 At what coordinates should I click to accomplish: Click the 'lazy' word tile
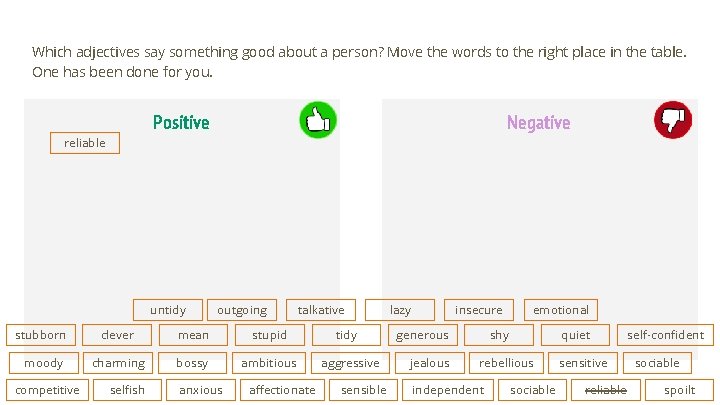[400, 310]
